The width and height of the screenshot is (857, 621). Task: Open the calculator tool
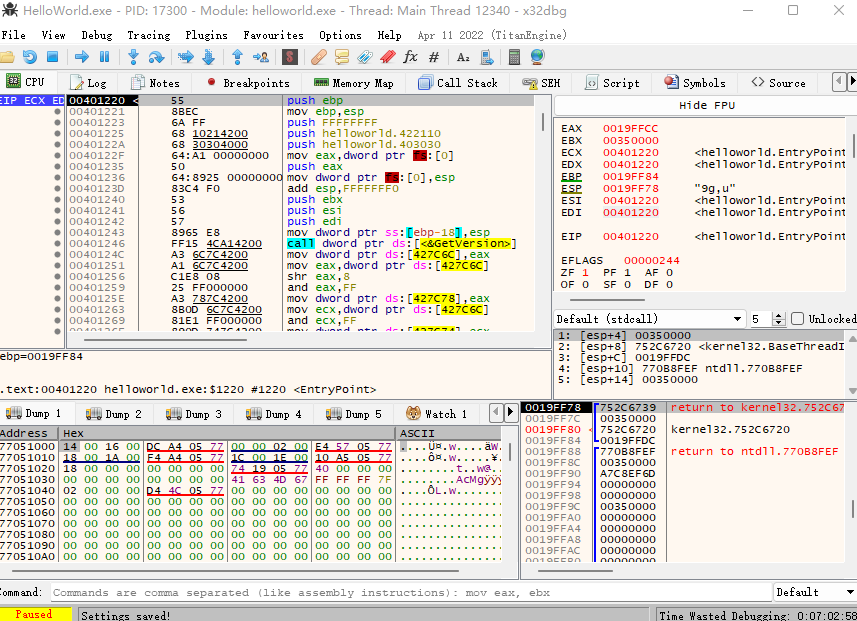coord(514,57)
